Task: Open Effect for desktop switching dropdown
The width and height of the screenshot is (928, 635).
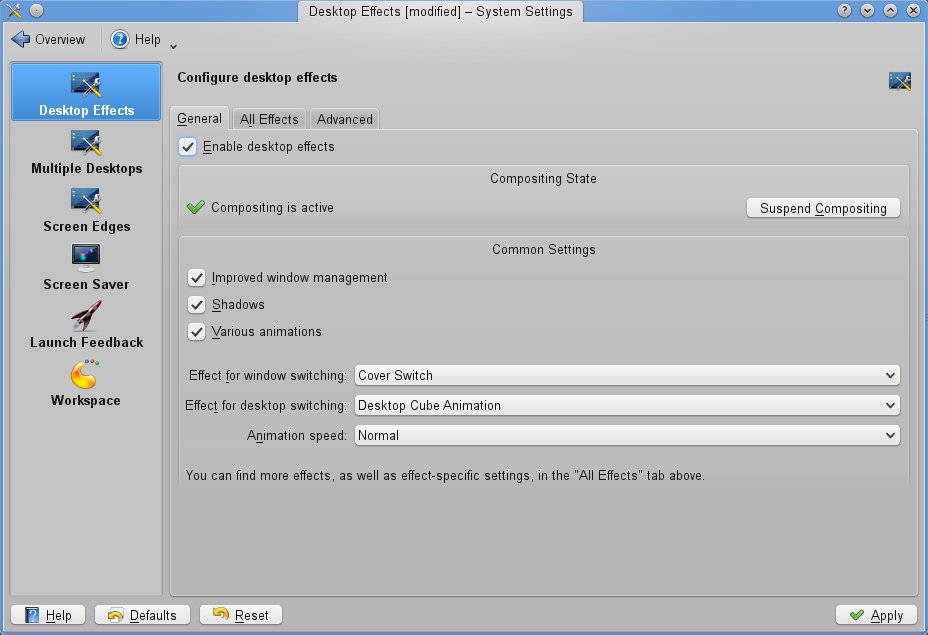Action: click(x=627, y=405)
